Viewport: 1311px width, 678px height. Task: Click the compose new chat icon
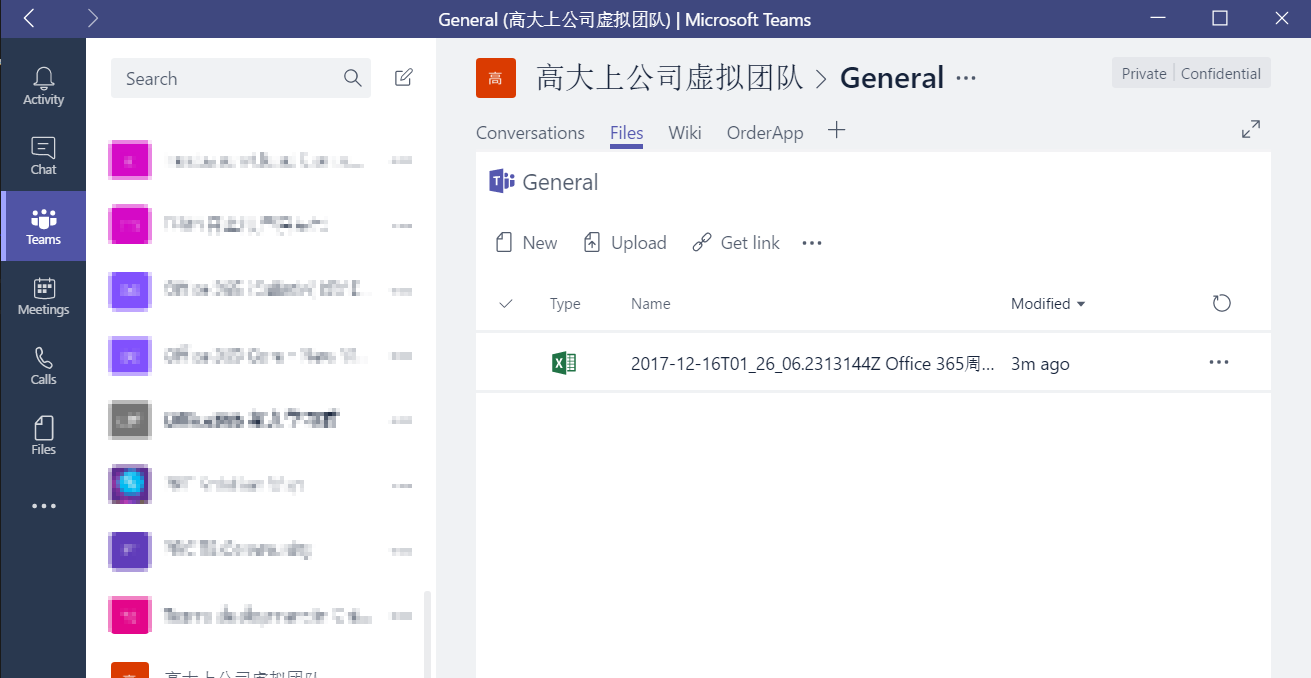403,78
